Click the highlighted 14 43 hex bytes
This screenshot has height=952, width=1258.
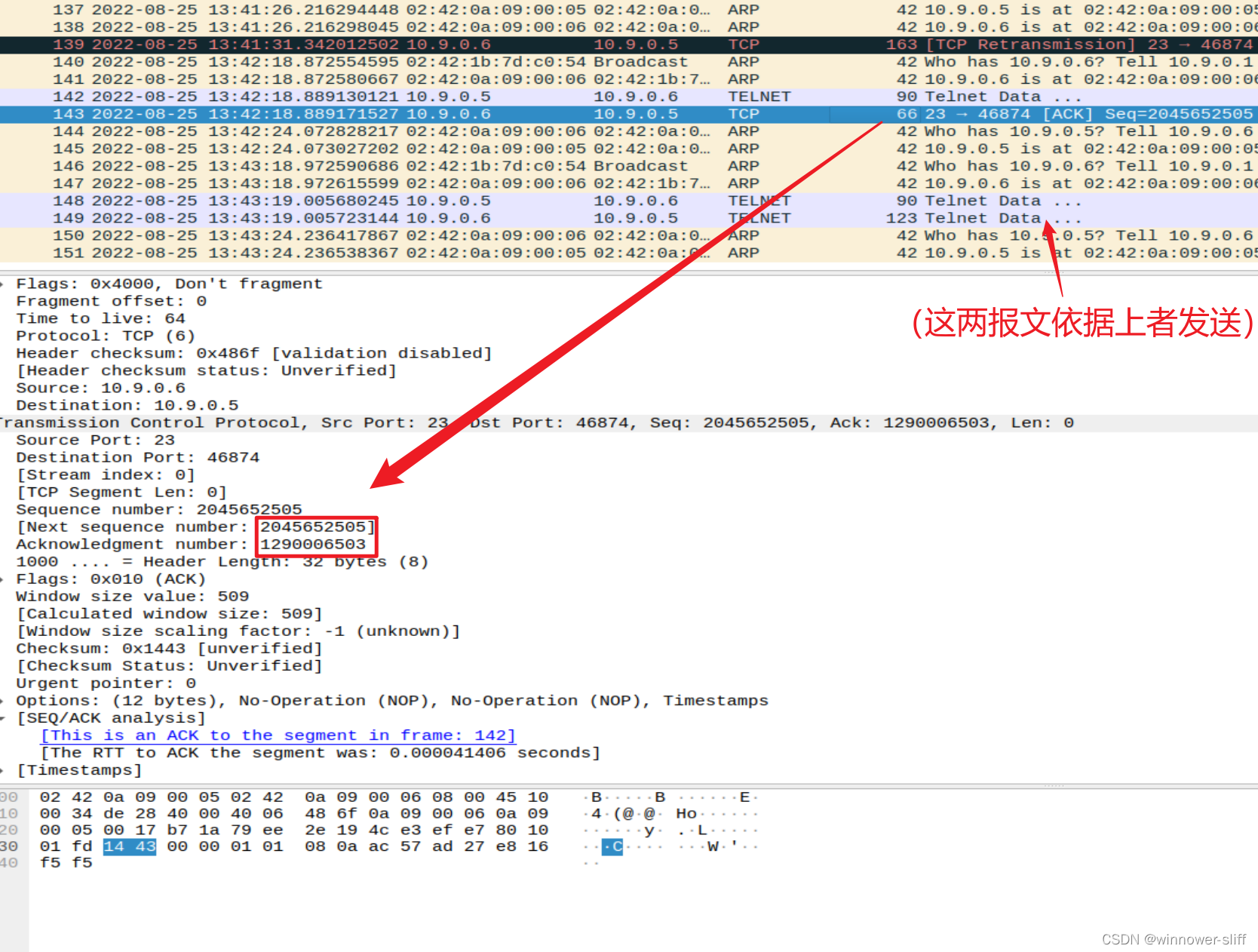click(129, 846)
